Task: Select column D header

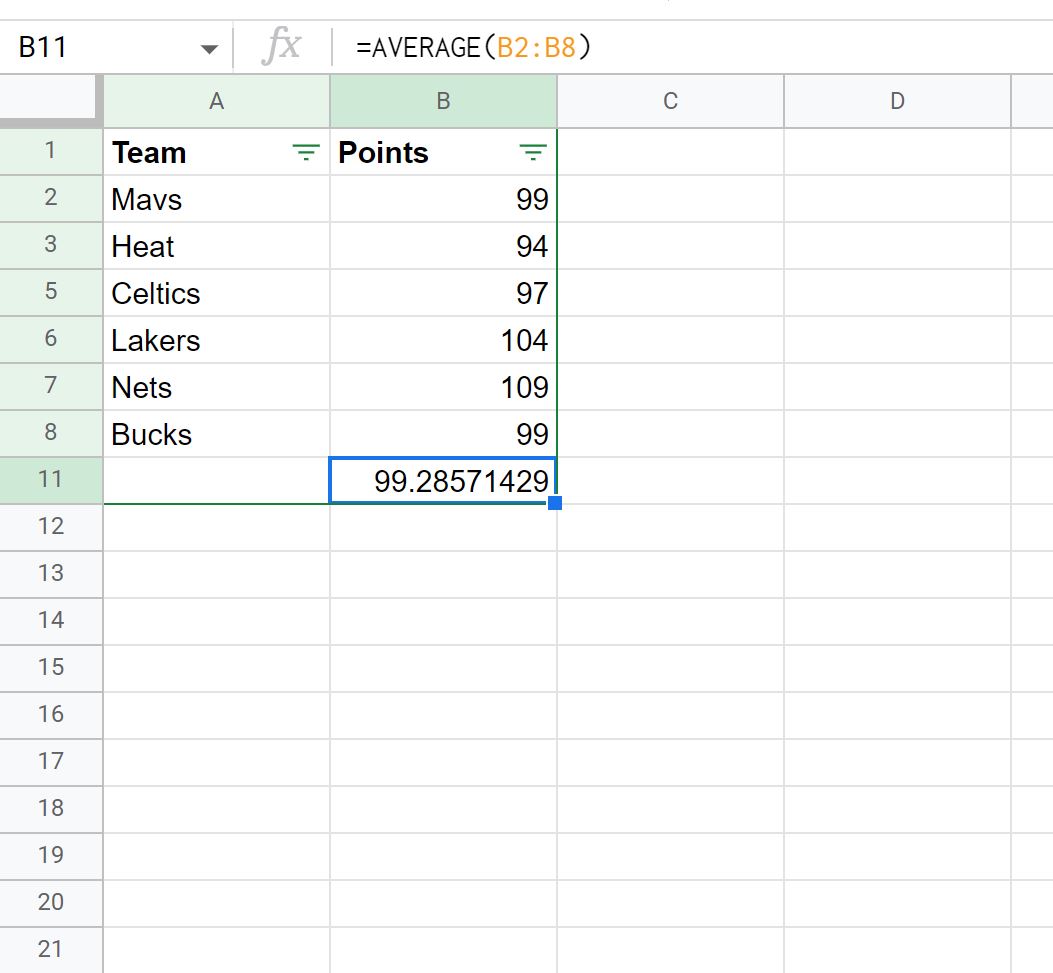Action: (897, 101)
